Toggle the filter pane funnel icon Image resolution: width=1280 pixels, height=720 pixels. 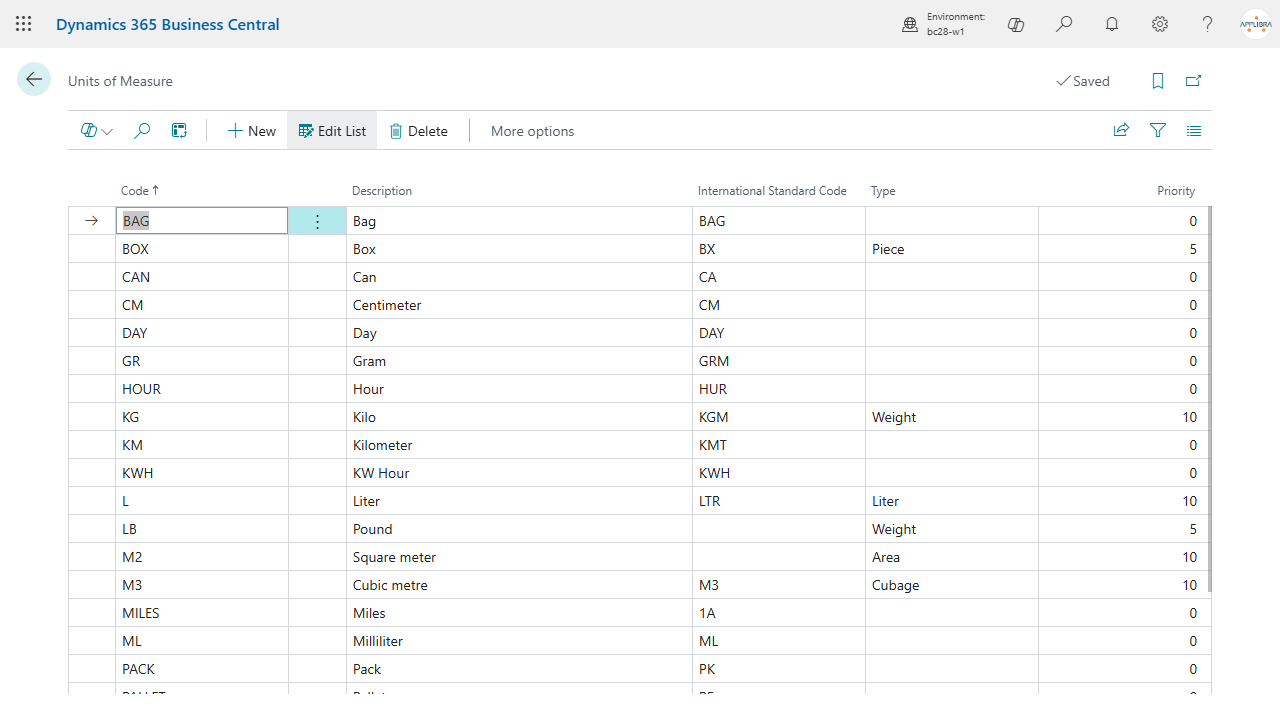(1158, 130)
